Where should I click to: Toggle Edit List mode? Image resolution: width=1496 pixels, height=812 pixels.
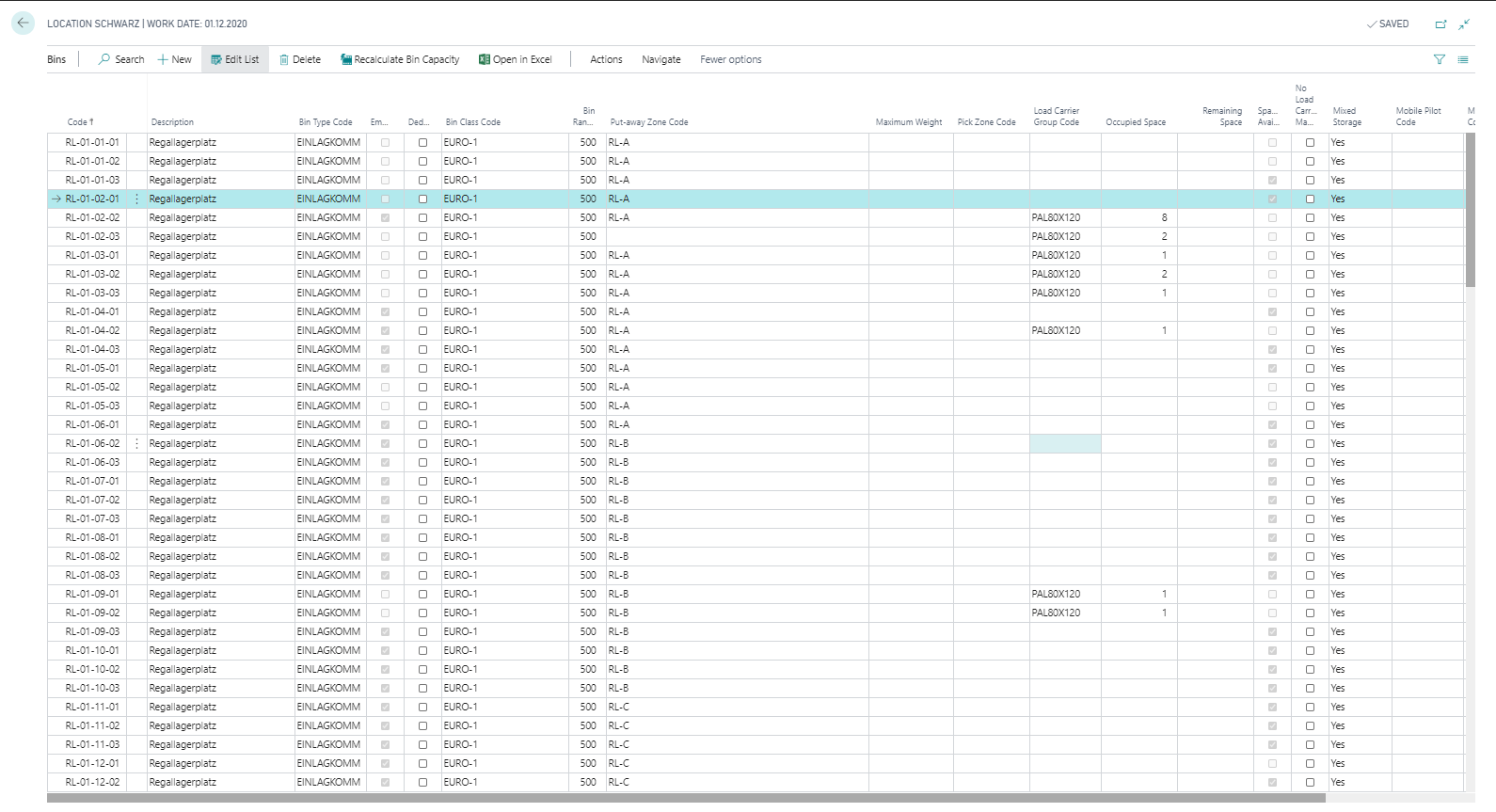(235, 59)
